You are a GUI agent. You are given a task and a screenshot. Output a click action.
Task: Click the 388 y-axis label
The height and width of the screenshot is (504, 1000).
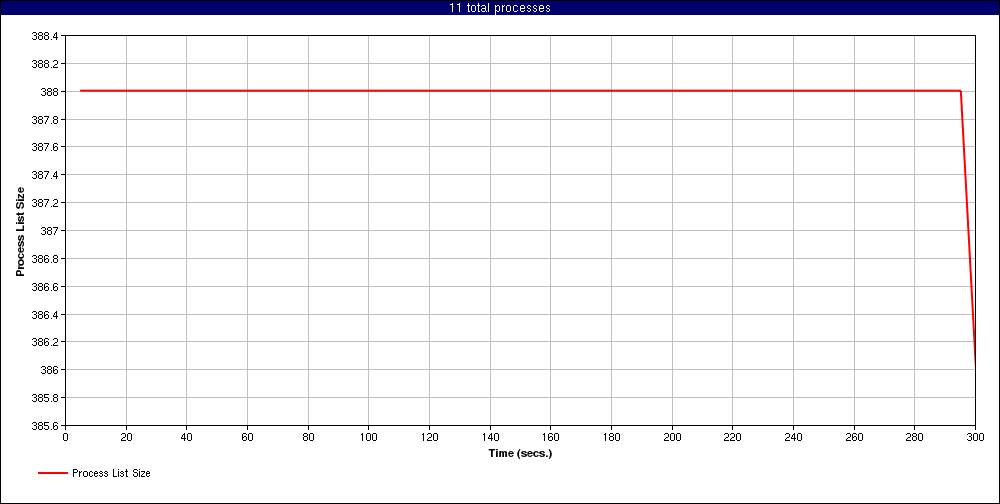49,92
